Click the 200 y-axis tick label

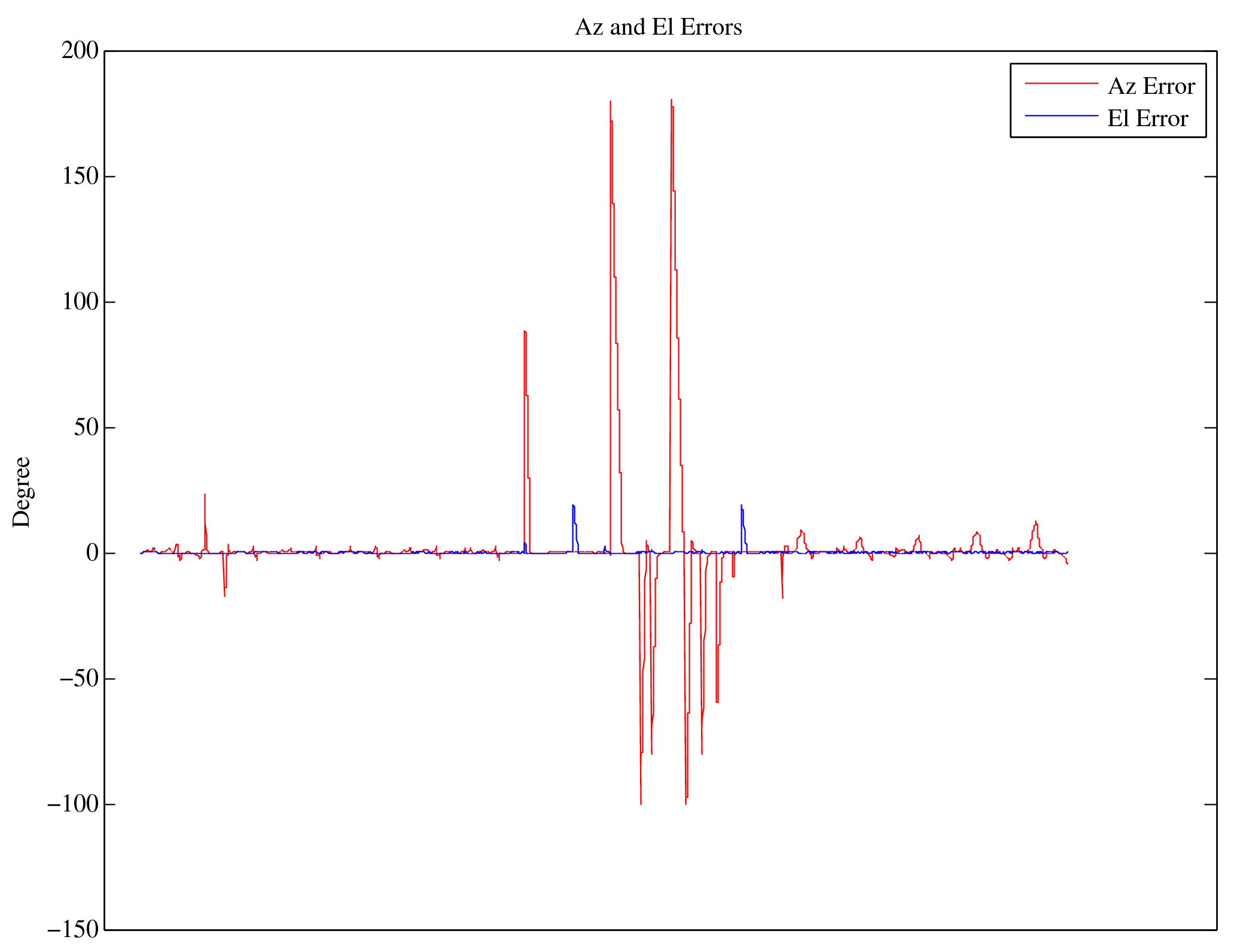(x=80, y=51)
